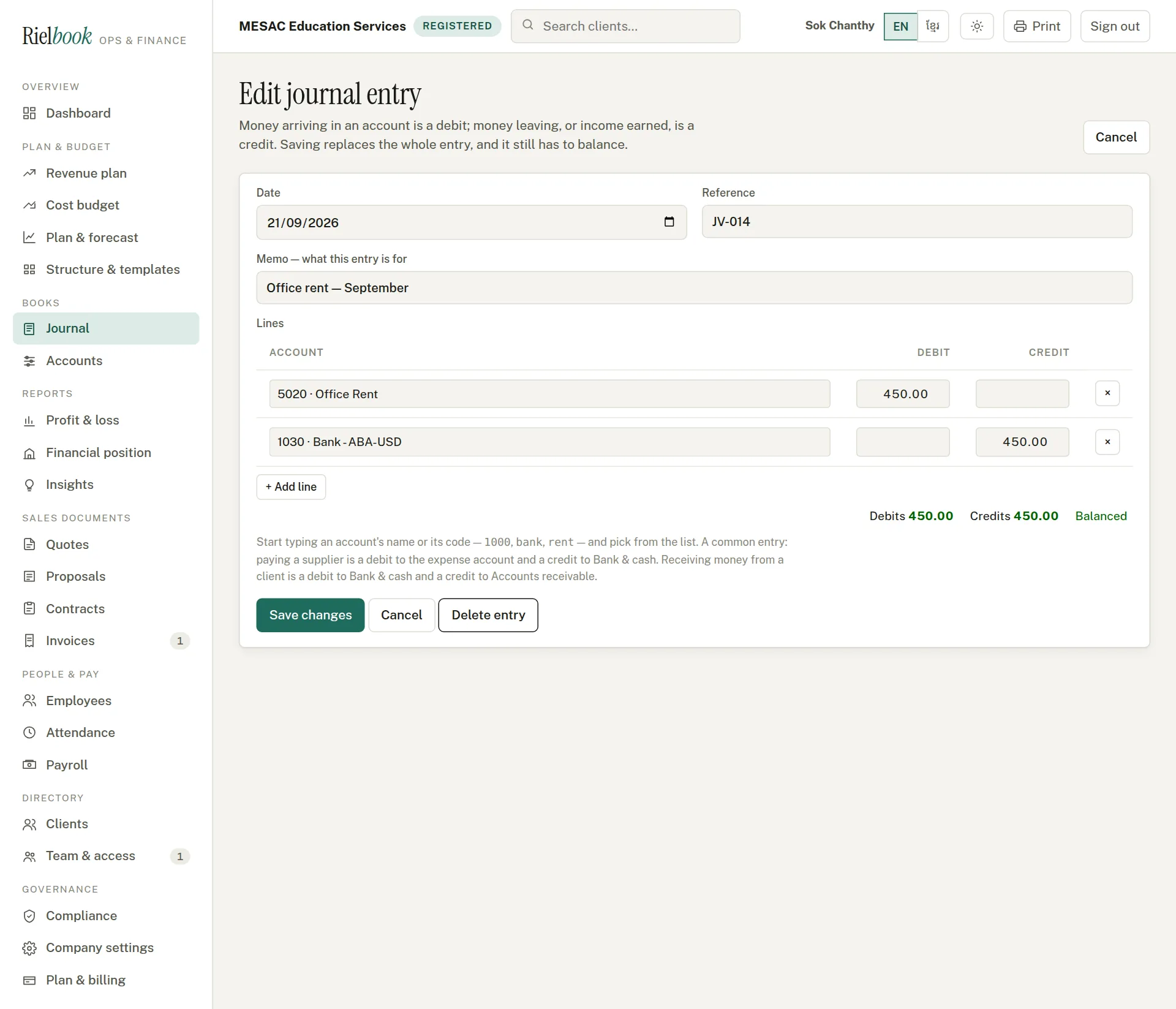The width and height of the screenshot is (1176, 1009).
Task: Delete this journal entry
Action: tap(488, 615)
